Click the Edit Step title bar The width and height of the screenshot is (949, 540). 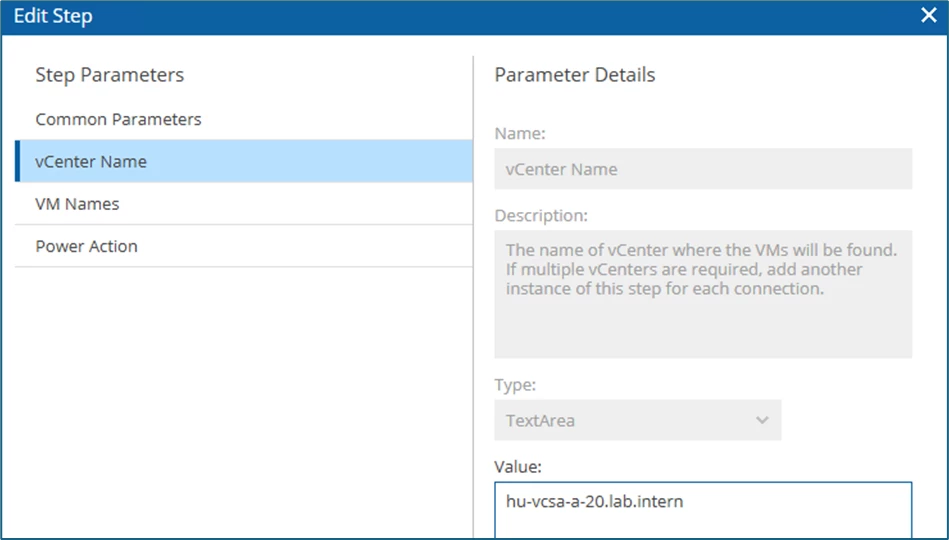[400, 16]
